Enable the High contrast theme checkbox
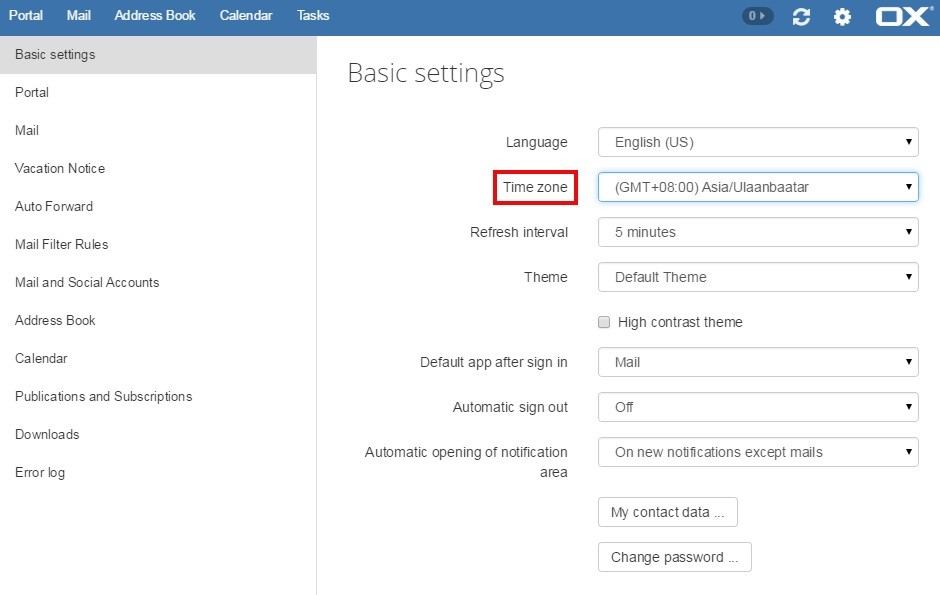 click(x=604, y=322)
